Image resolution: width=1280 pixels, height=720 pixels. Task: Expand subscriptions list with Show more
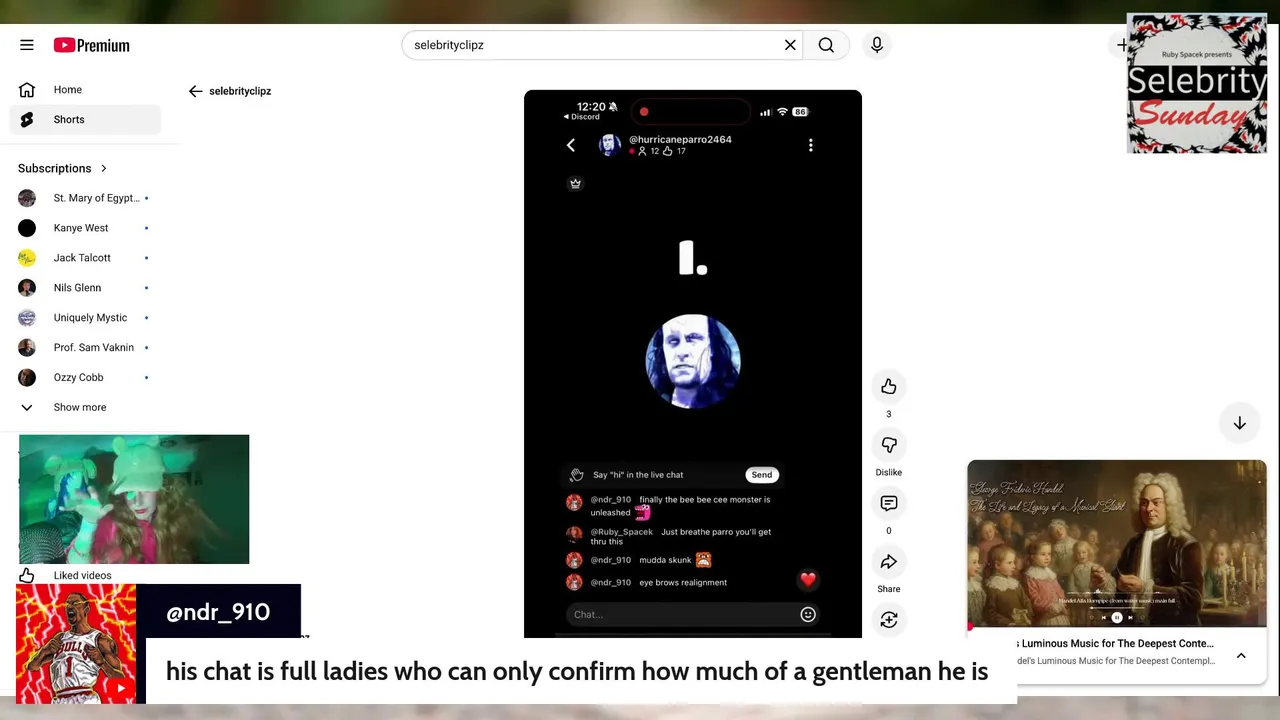80,408
